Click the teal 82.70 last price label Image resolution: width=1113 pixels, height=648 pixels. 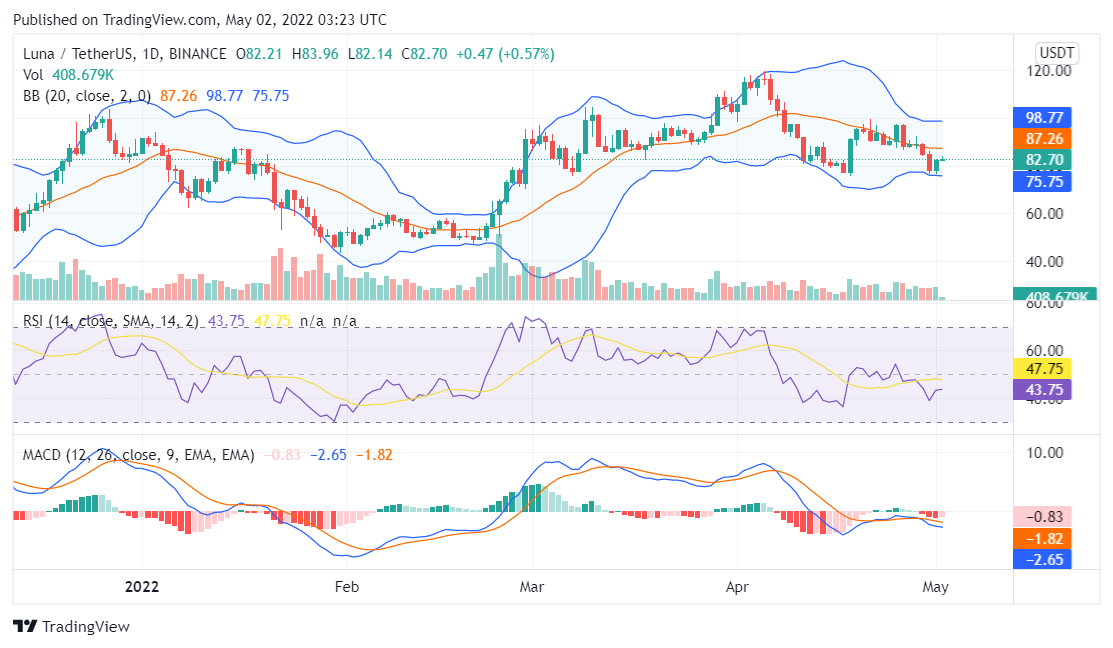click(x=1043, y=160)
